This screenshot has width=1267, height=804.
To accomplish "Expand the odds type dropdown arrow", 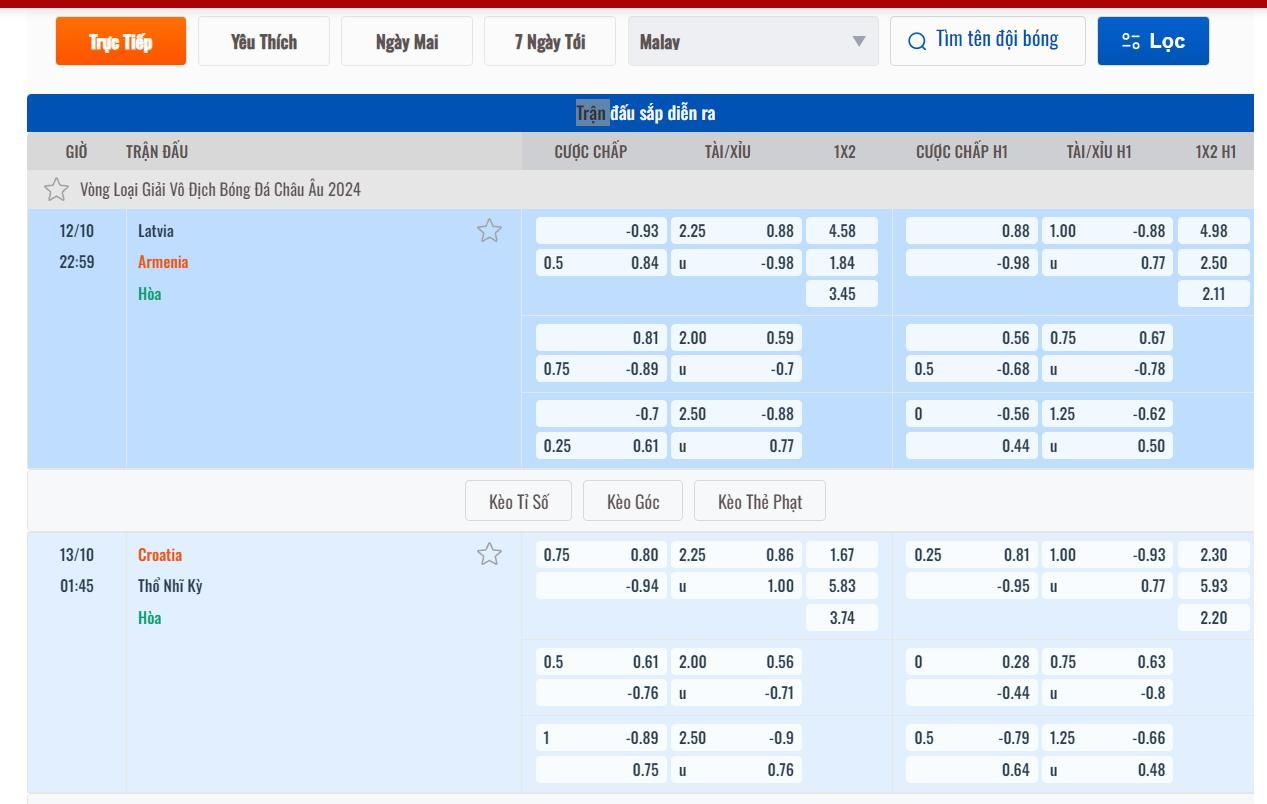I will pos(858,41).
